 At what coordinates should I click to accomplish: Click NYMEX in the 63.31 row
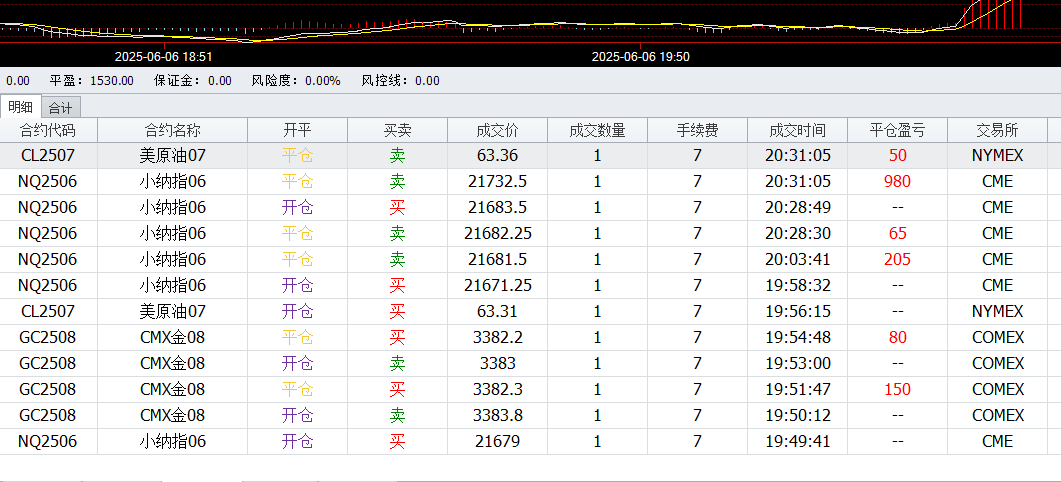coord(997,311)
